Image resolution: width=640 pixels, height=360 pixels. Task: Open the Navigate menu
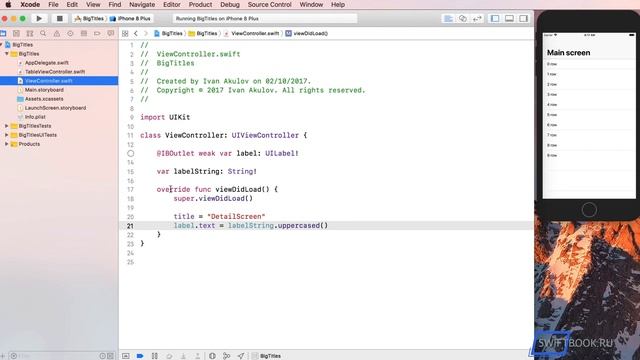(x=142, y=4)
